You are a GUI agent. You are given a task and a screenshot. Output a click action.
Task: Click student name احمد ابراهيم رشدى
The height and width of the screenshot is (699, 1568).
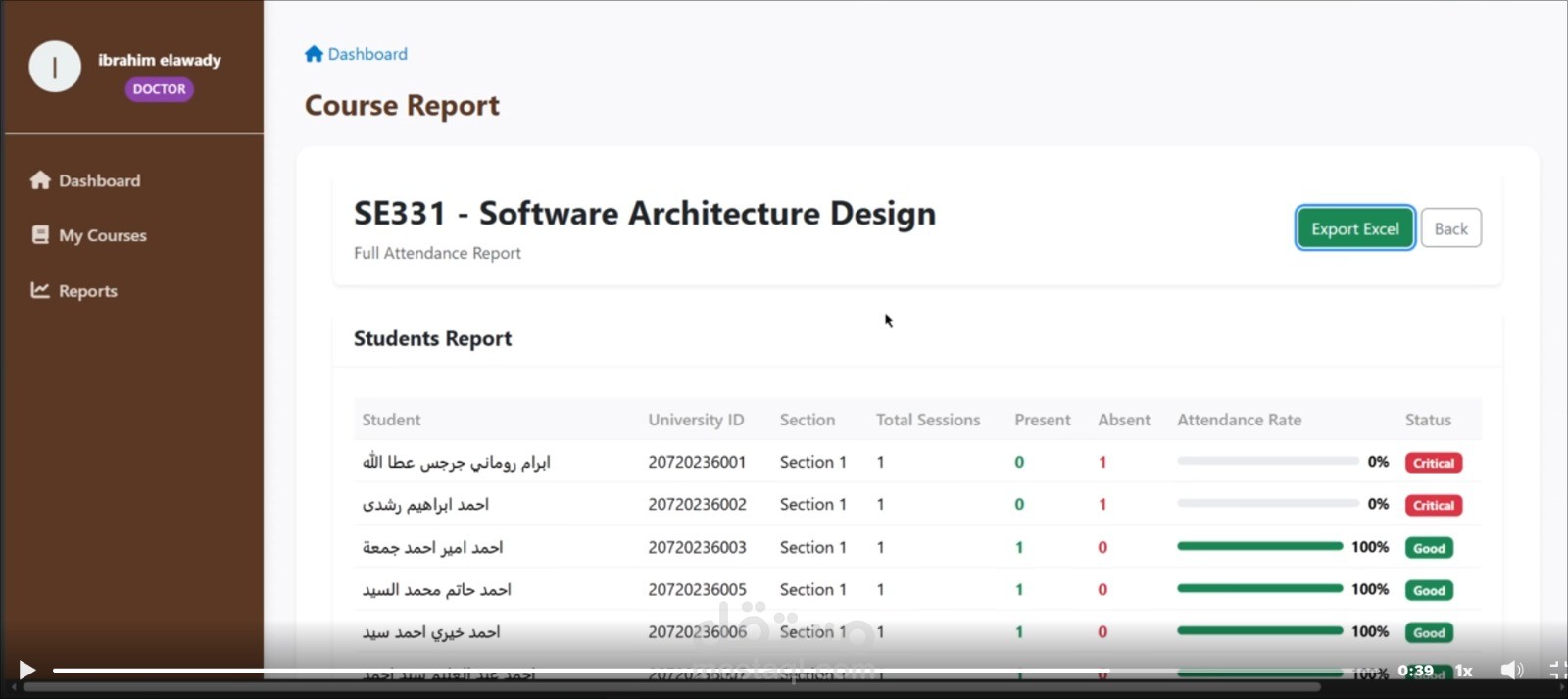[x=425, y=504]
